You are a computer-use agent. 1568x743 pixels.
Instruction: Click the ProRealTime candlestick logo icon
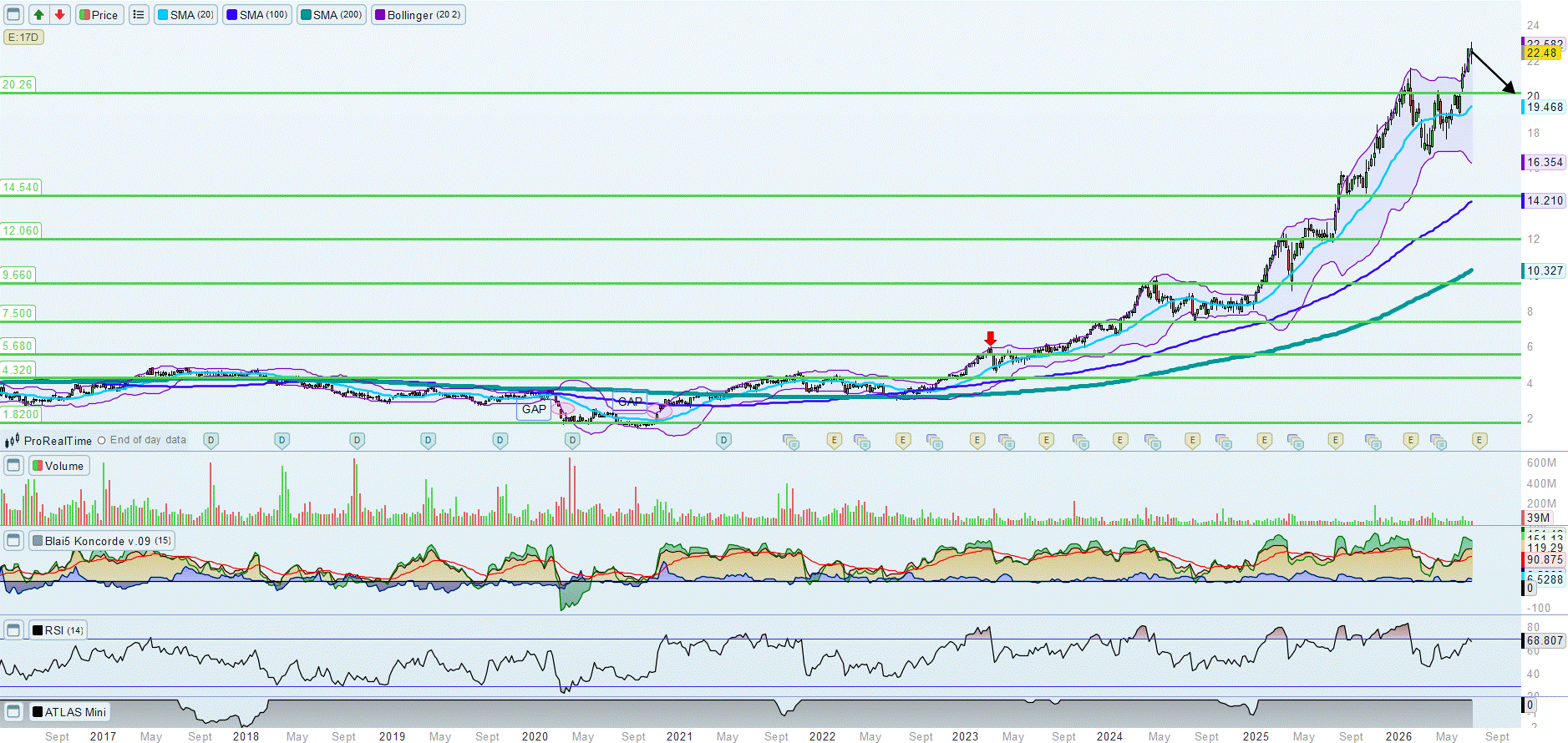pos(13,441)
